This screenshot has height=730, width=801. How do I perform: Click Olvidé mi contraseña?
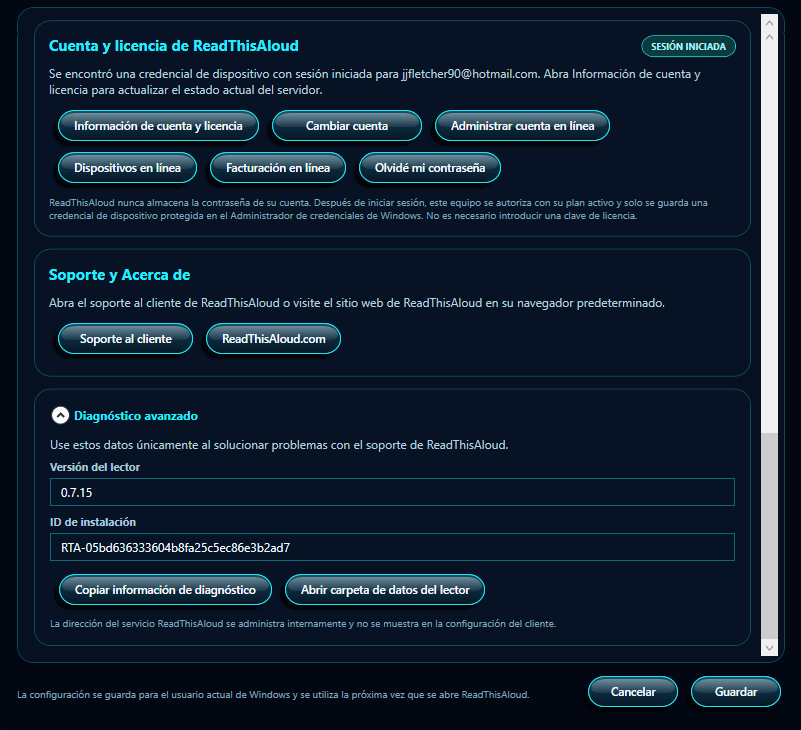coord(430,168)
